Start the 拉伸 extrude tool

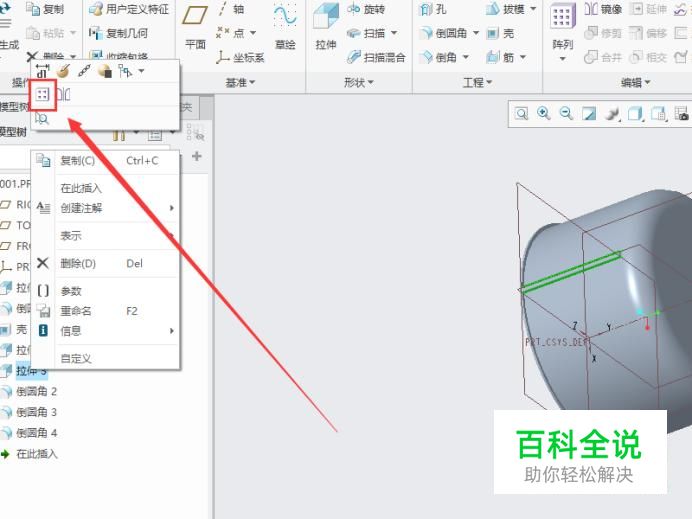(x=326, y=26)
